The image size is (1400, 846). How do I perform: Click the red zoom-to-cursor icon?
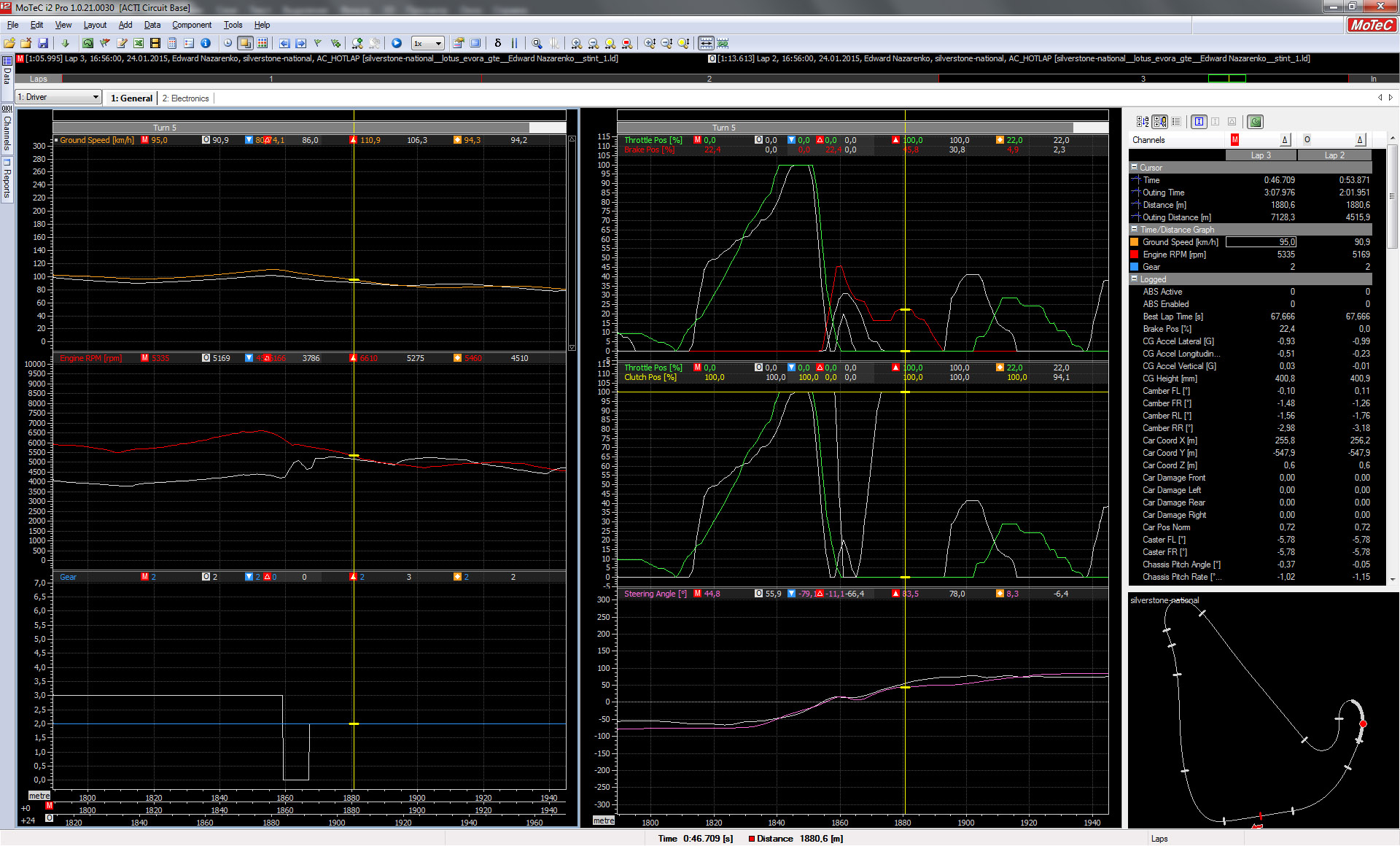coord(626,43)
